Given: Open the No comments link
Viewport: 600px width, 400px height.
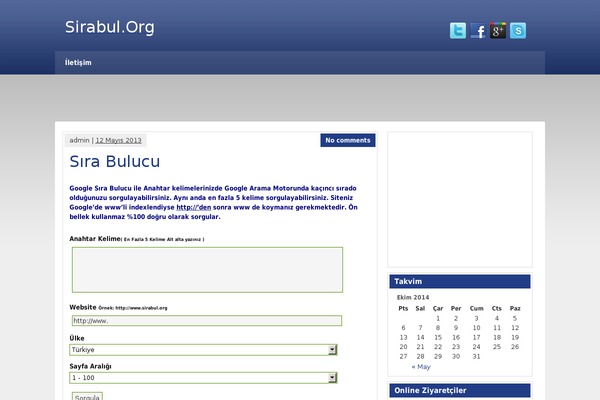Looking at the screenshot, I should [348, 140].
